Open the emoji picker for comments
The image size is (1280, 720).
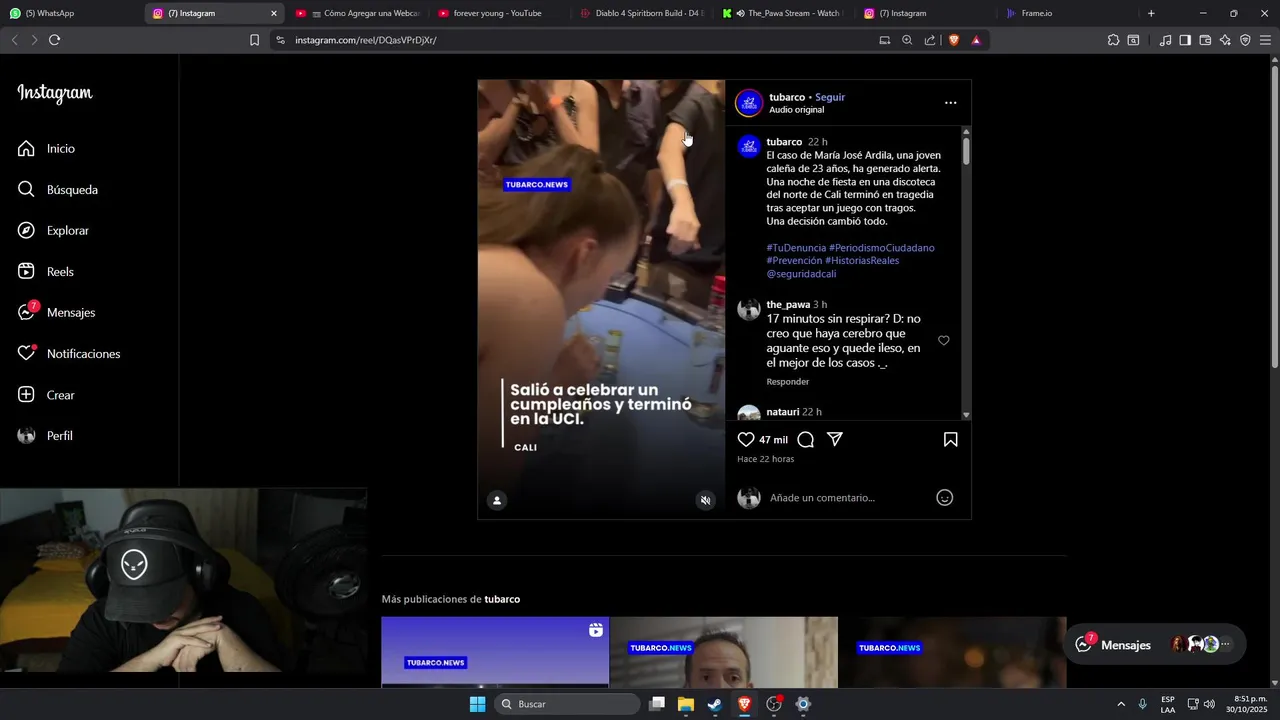tap(944, 498)
